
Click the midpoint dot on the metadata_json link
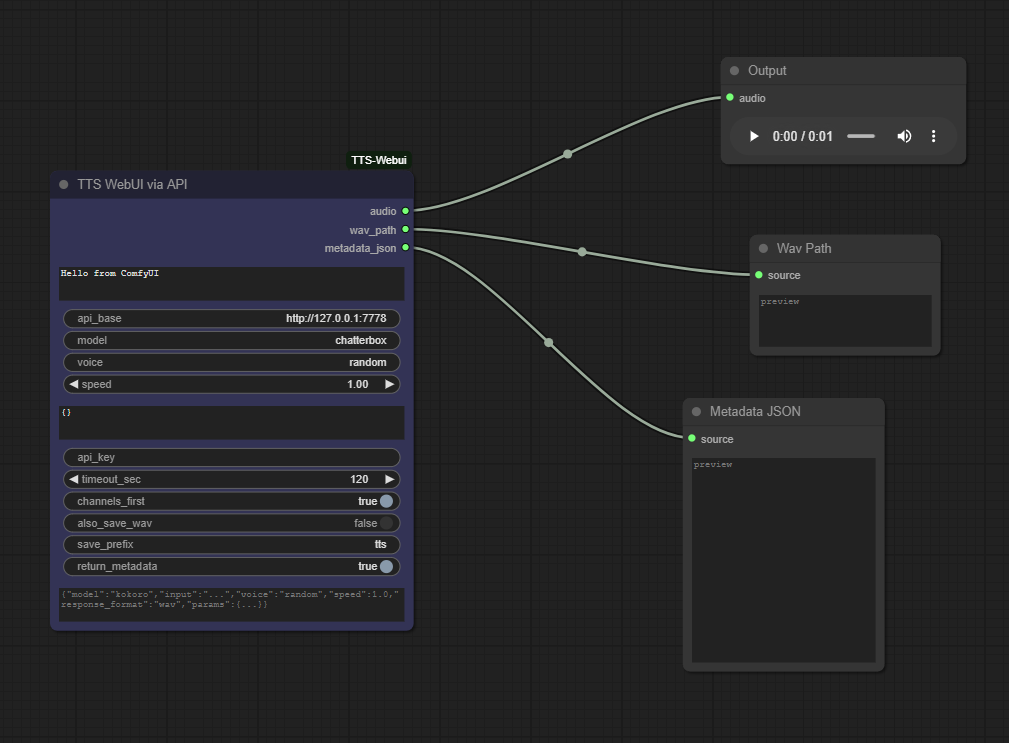point(549,342)
